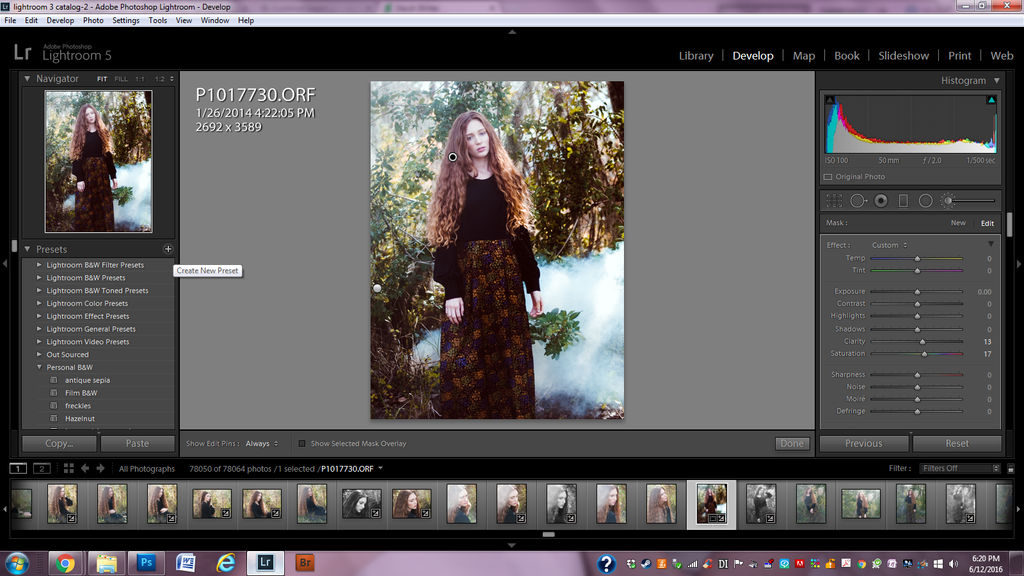This screenshot has height=576, width=1024.
Task: Open the File menu
Action: (10, 20)
